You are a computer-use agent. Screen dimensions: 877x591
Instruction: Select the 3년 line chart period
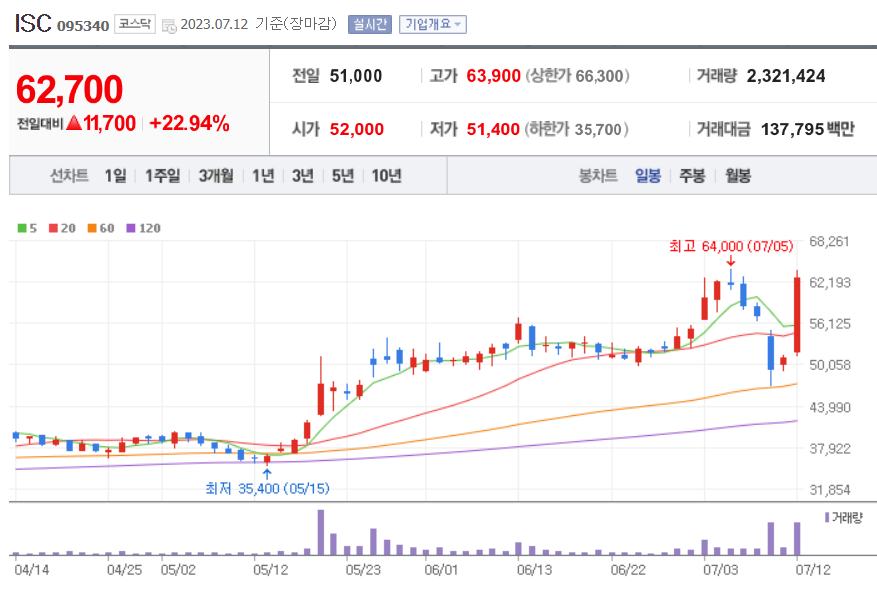pos(303,176)
